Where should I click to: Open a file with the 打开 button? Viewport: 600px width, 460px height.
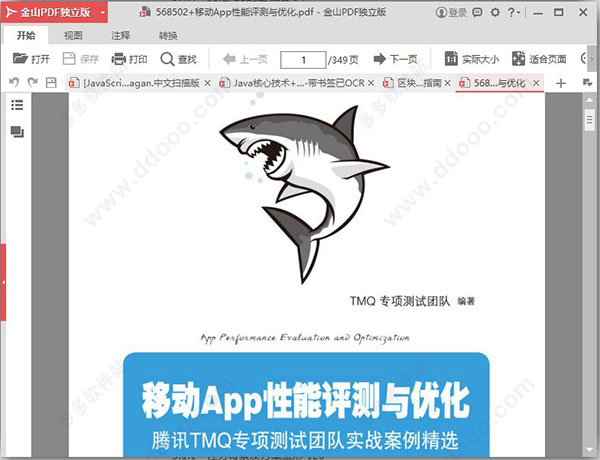point(31,59)
